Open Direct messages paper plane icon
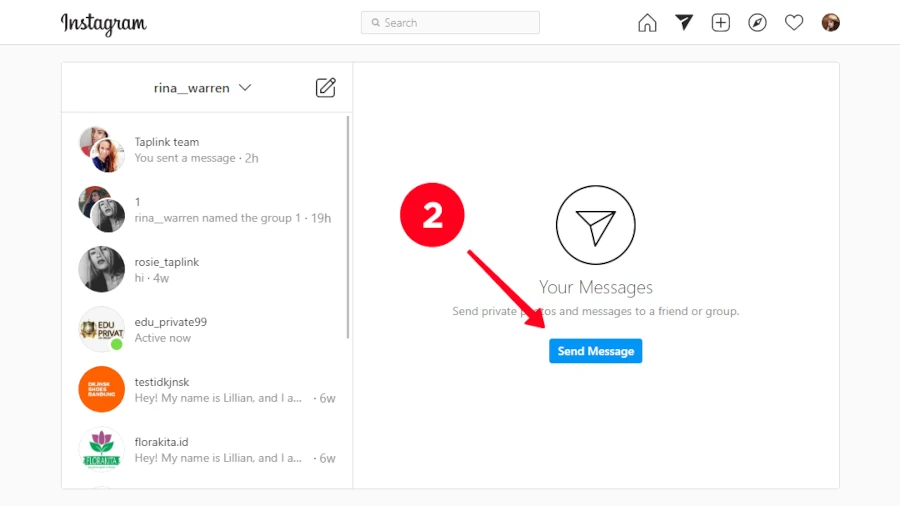The width and height of the screenshot is (900, 506). pyautogui.click(x=684, y=22)
